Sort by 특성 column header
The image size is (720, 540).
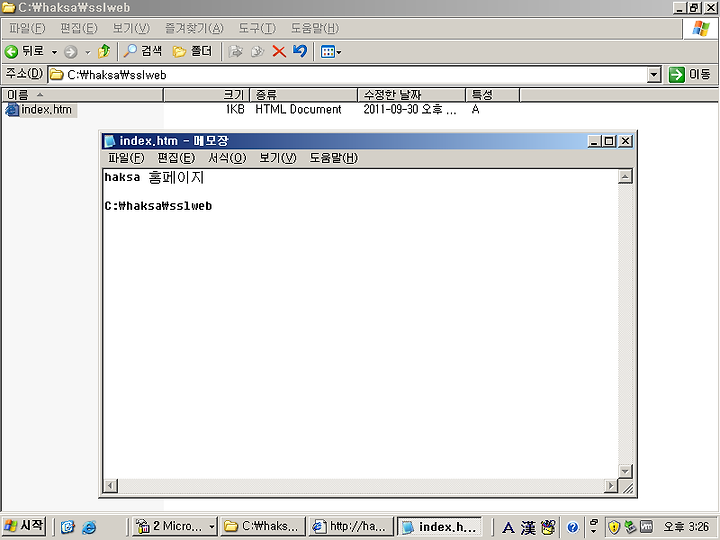pos(493,95)
